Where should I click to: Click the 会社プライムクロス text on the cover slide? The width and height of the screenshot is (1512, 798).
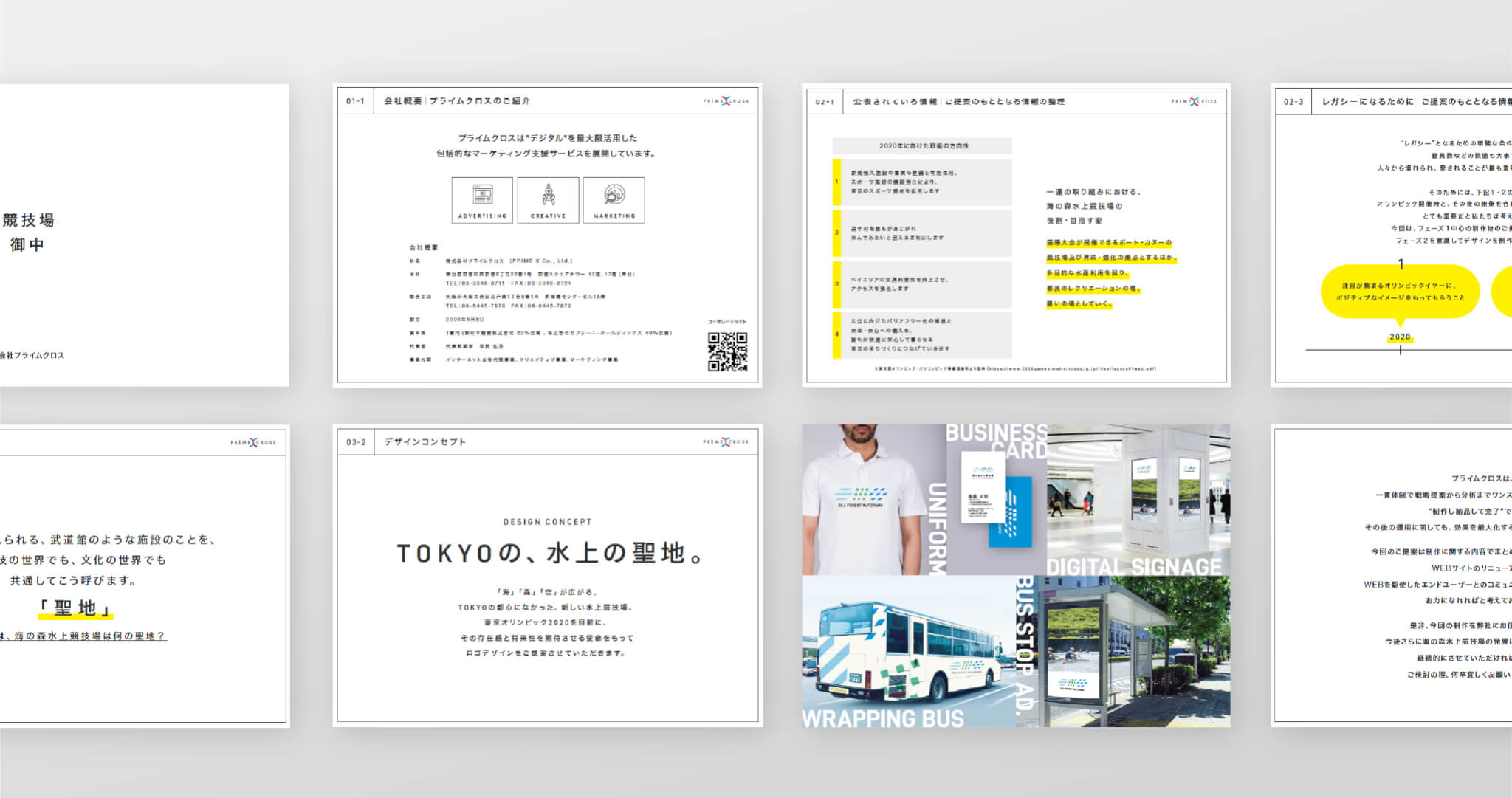[32, 356]
